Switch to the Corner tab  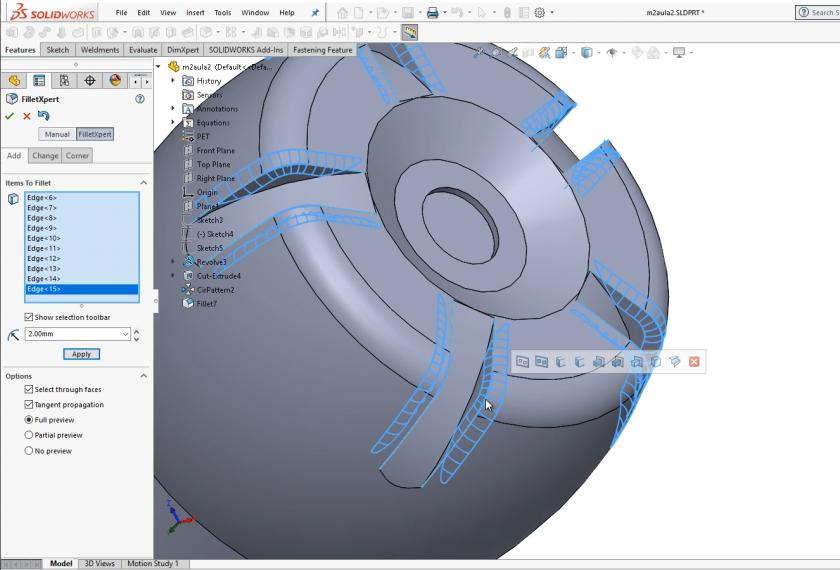(77, 156)
